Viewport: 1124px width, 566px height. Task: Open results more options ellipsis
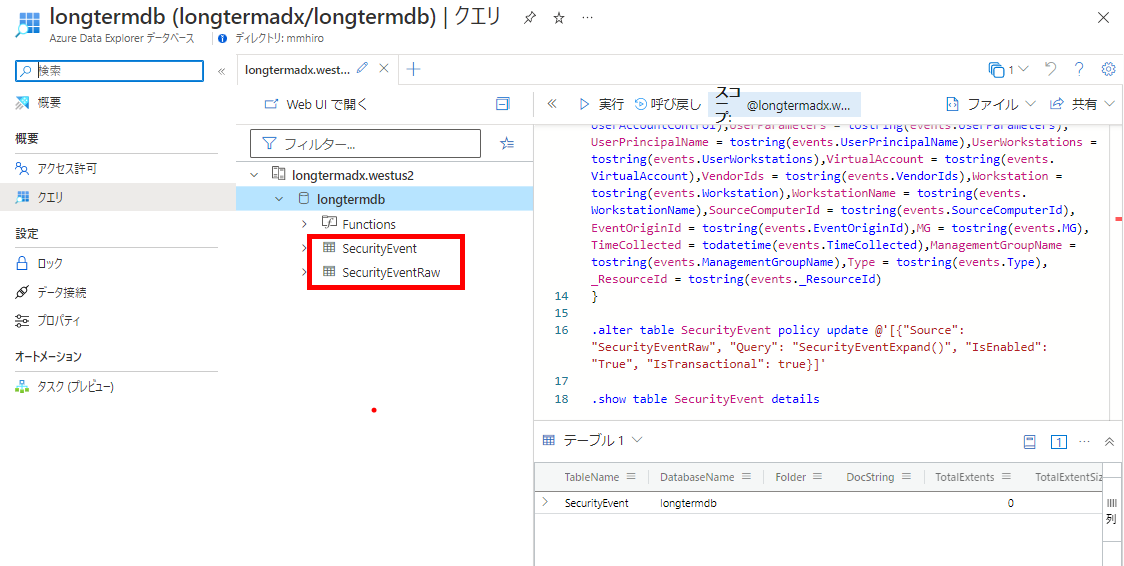(x=1085, y=441)
